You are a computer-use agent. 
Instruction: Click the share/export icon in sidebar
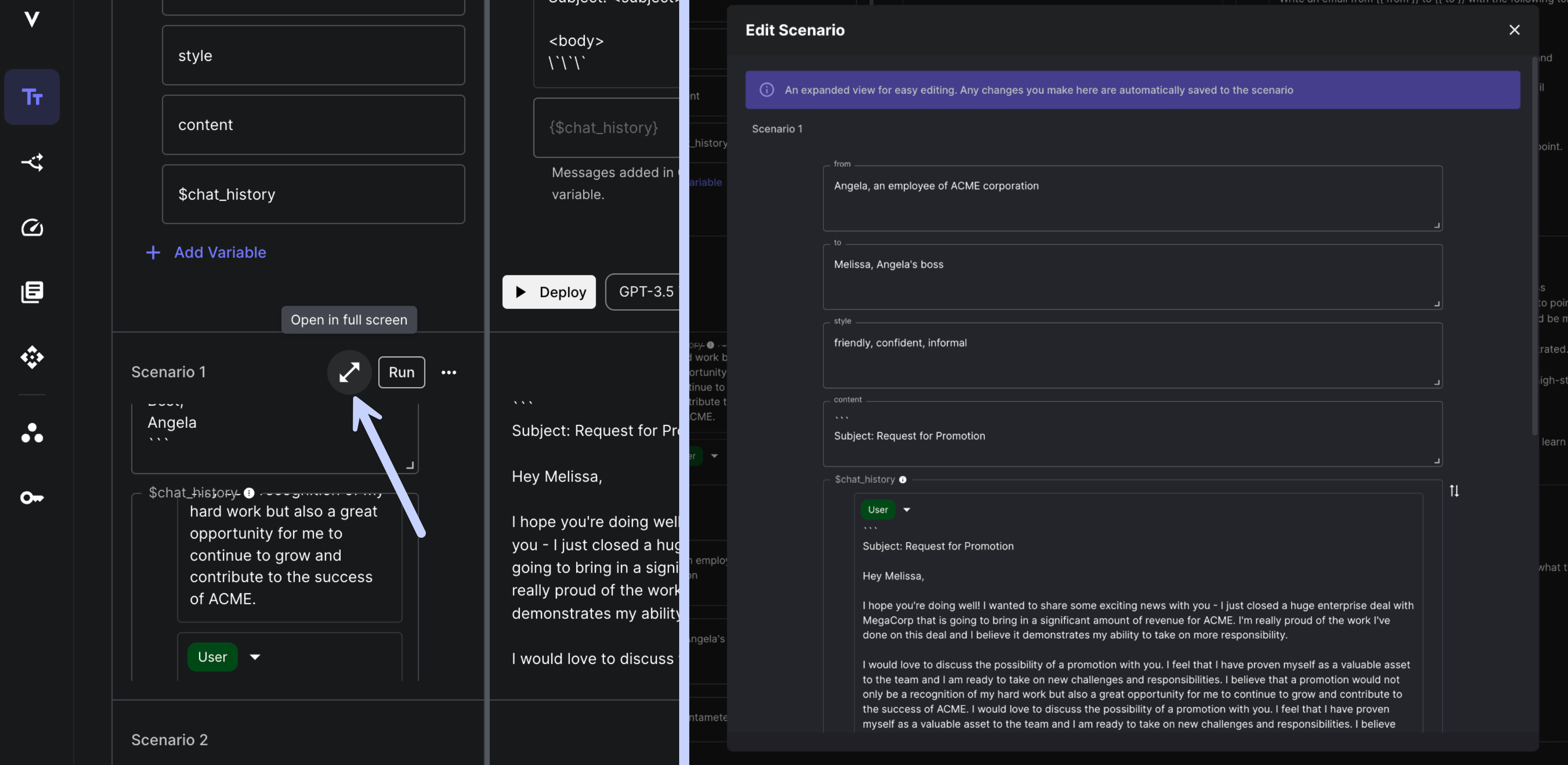click(31, 162)
